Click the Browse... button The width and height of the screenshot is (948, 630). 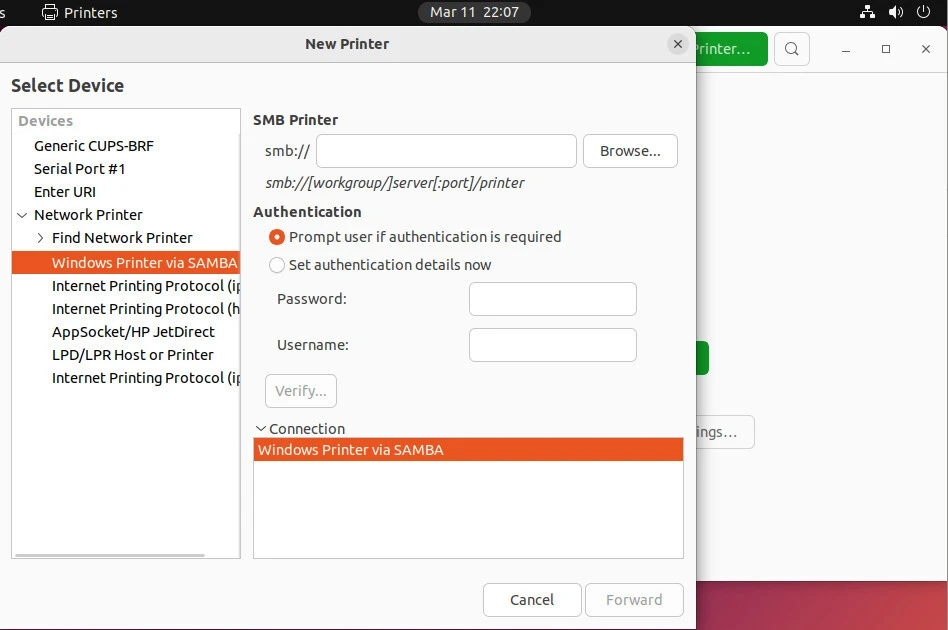pyautogui.click(x=630, y=151)
